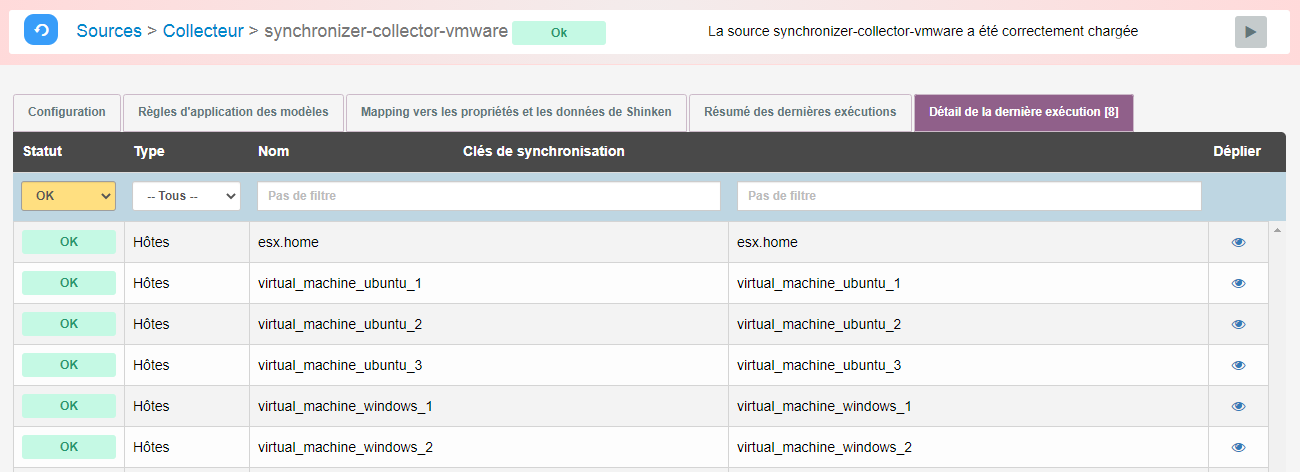The height and width of the screenshot is (472, 1300).
Task: Open Résumé des dernières exécutions tab
Action: click(x=800, y=112)
